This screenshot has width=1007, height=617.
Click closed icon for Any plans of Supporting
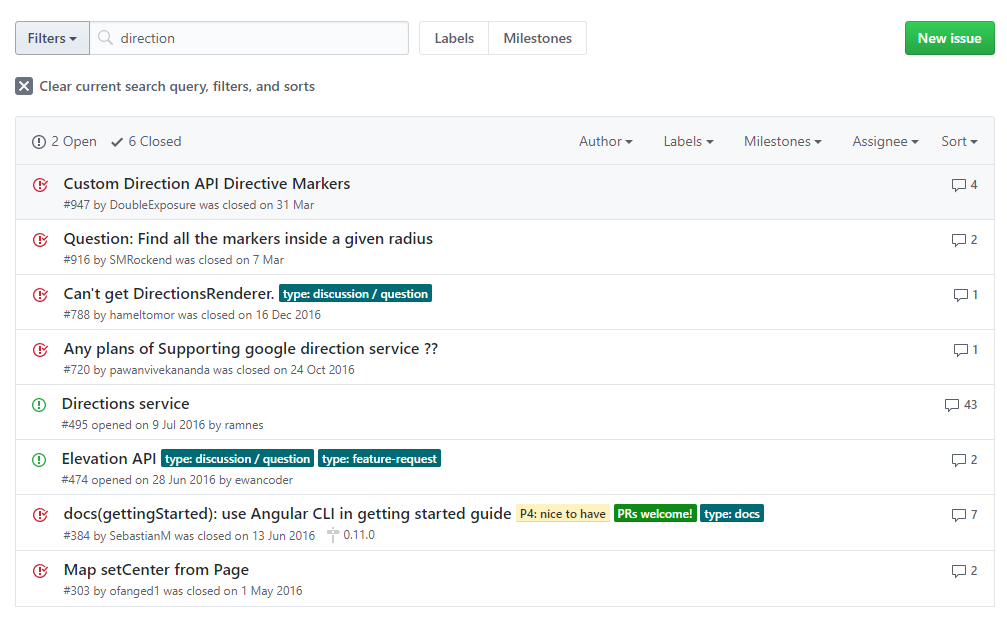click(x=40, y=351)
